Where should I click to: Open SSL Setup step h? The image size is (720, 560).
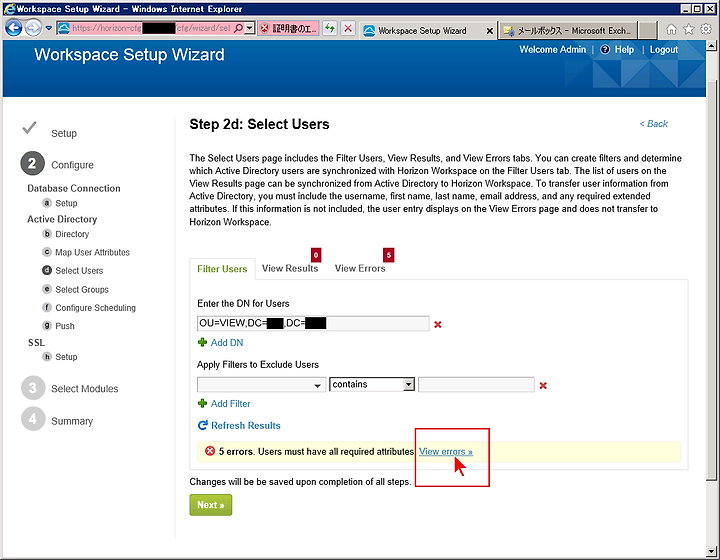[x=60, y=357]
